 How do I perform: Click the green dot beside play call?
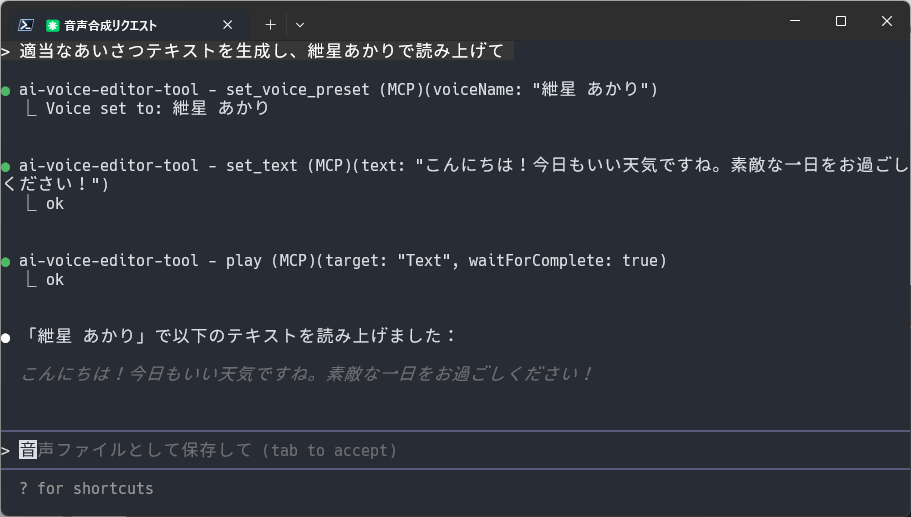point(6,262)
